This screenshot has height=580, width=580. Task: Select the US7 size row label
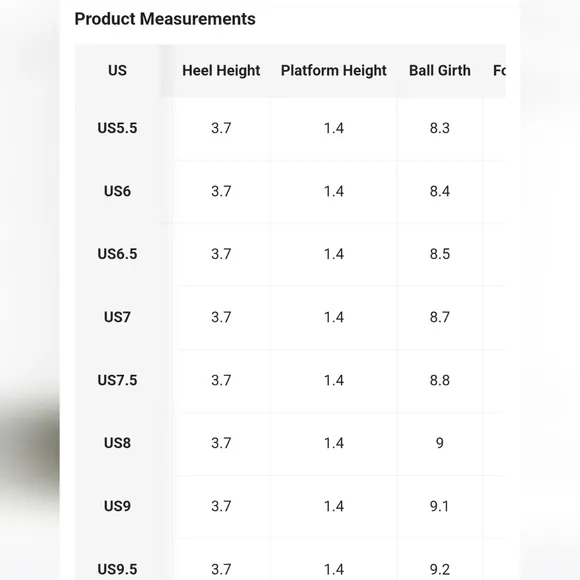tap(117, 317)
